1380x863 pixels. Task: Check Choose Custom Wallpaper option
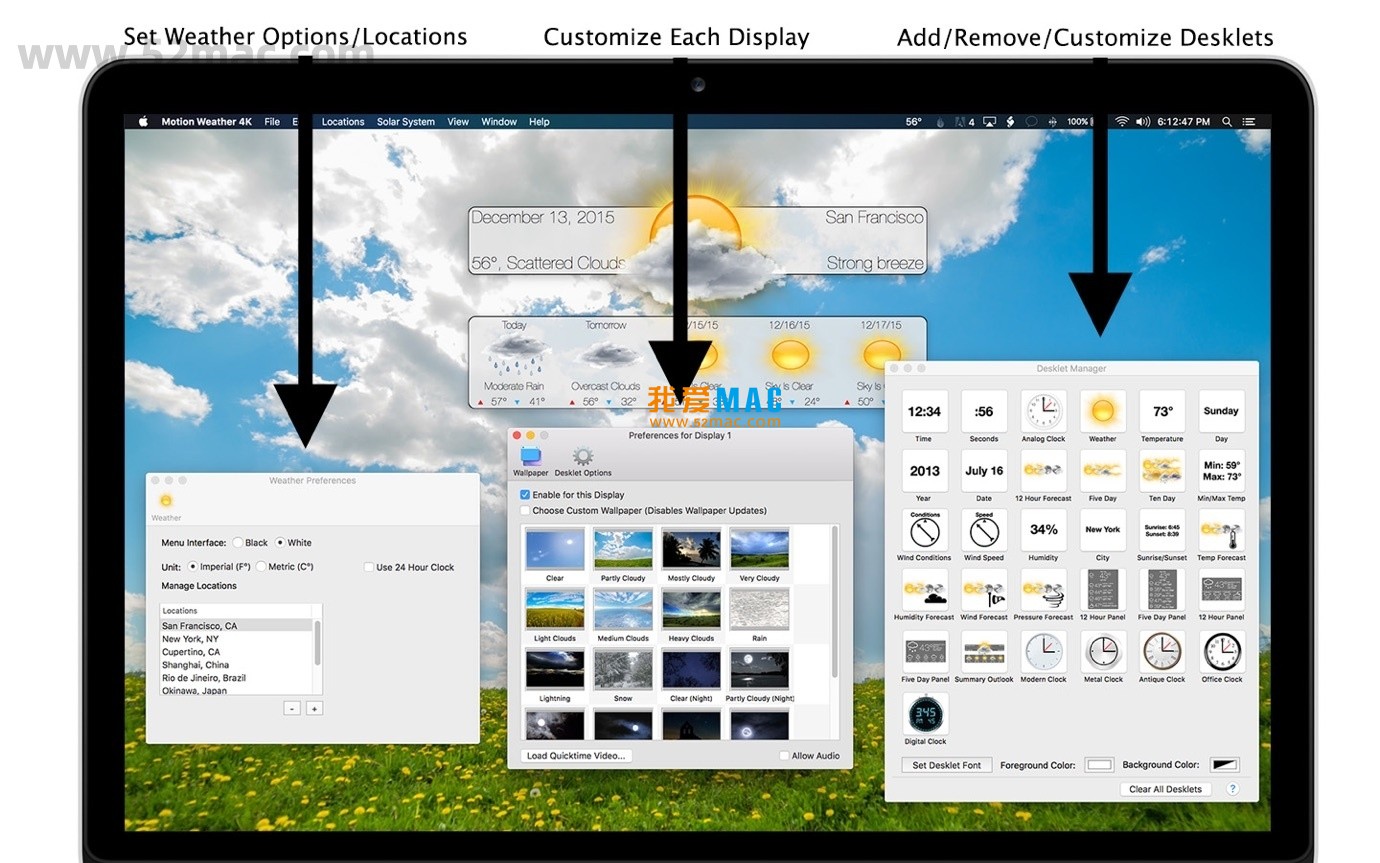pos(525,511)
